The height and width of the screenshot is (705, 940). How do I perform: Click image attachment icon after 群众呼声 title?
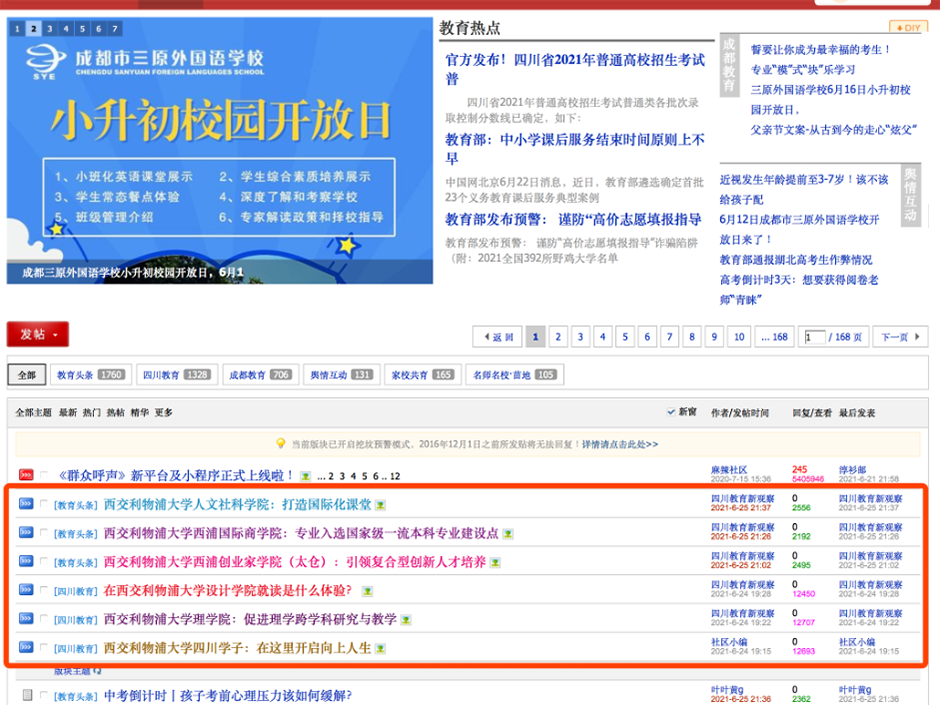[x=305, y=477]
